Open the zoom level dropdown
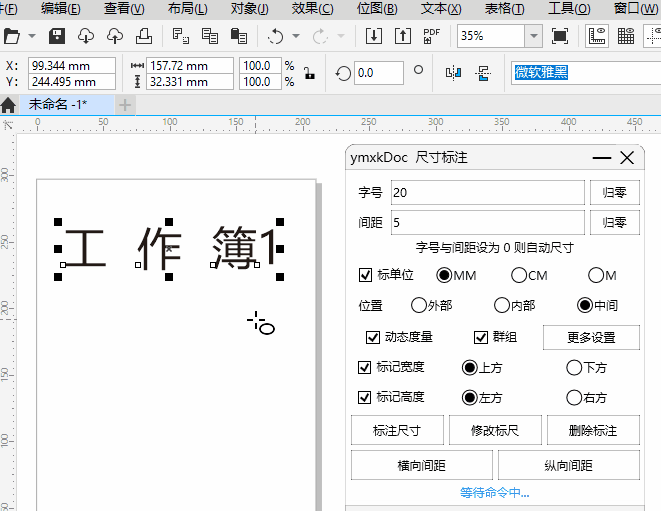 point(534,36)
